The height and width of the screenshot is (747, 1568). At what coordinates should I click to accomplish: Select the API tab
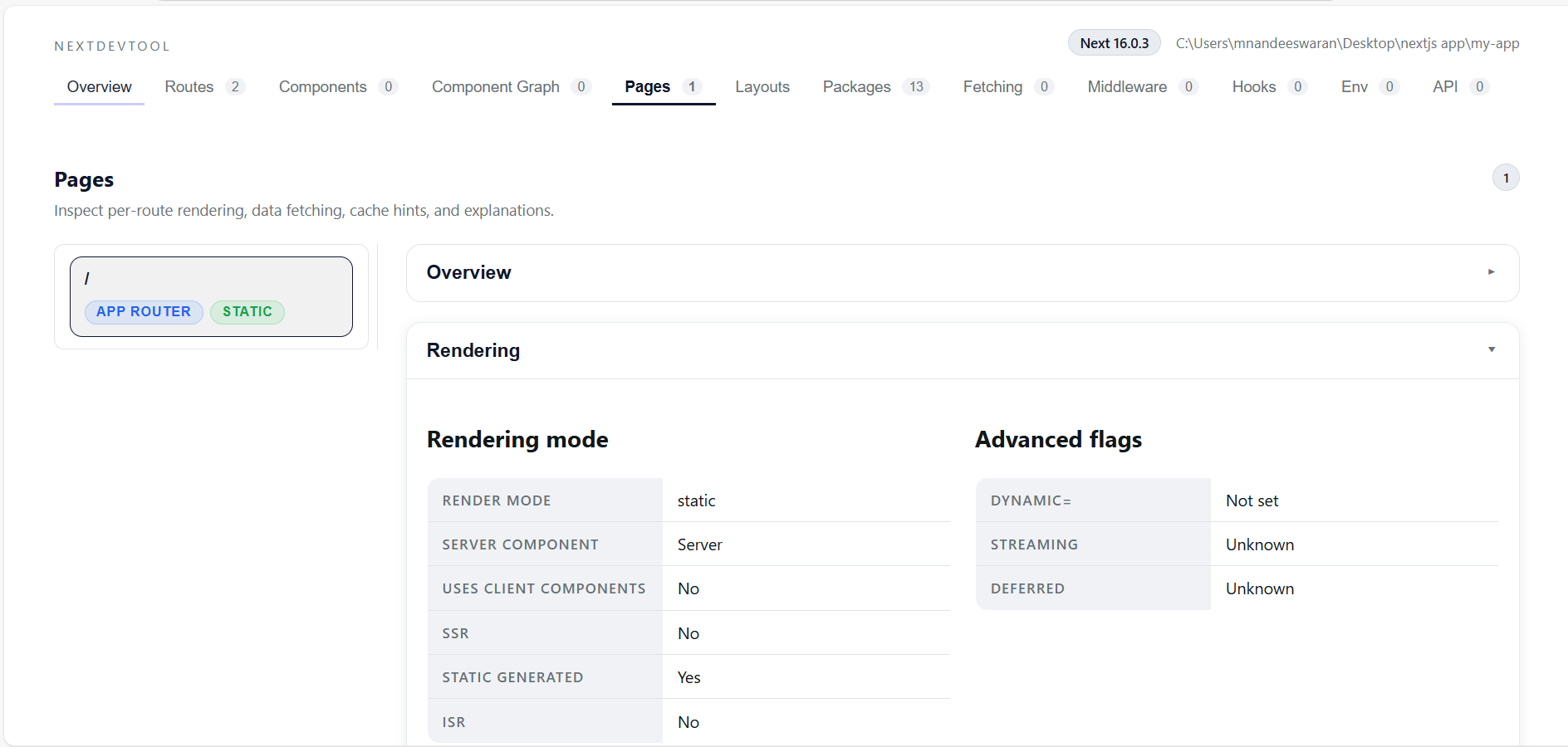pyautogui.click(x=1446, y=86)
